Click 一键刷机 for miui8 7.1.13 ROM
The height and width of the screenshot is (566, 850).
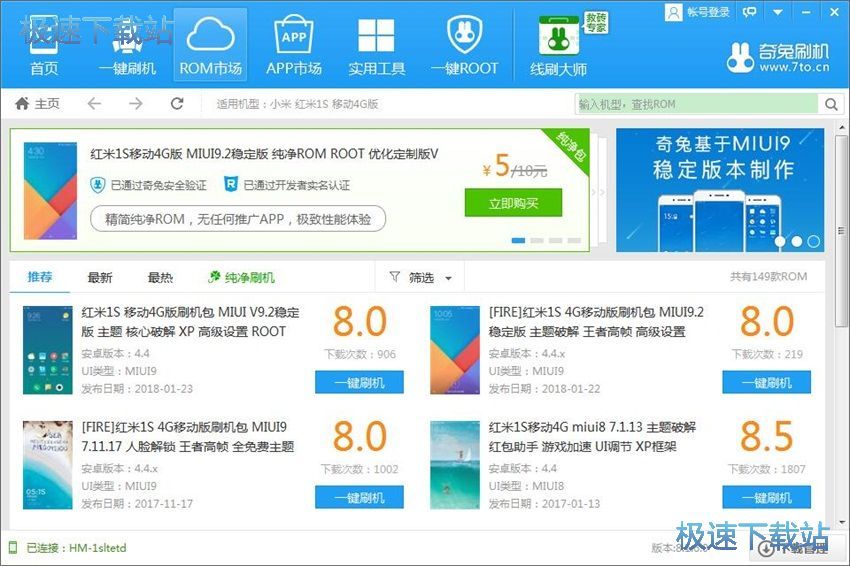767,497
